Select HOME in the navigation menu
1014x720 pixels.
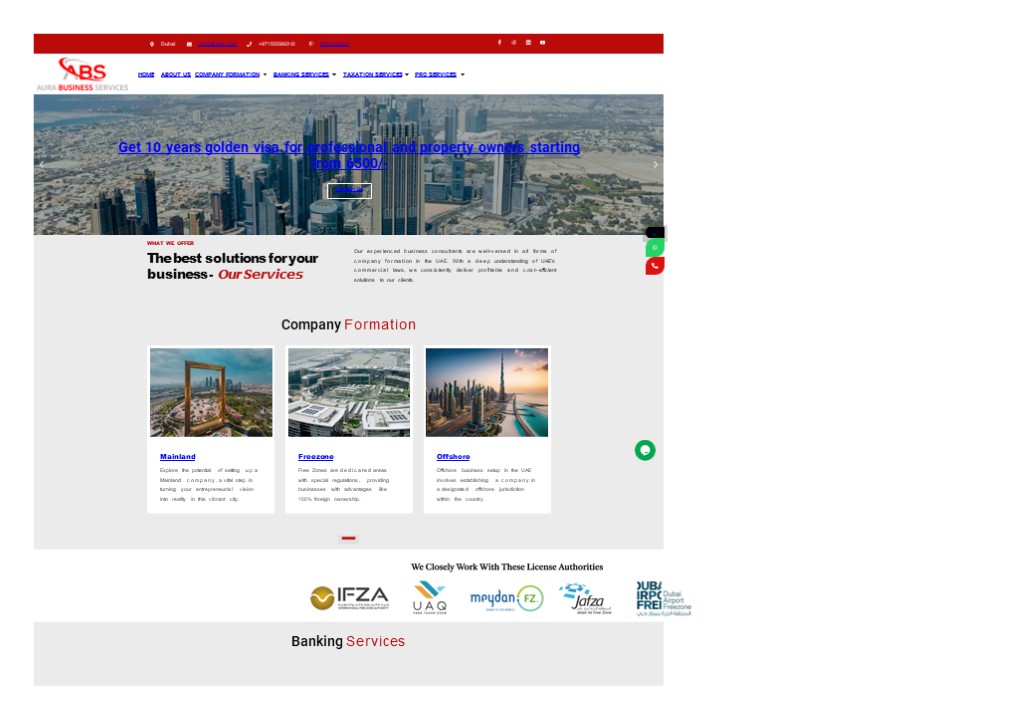click(146, 74)
